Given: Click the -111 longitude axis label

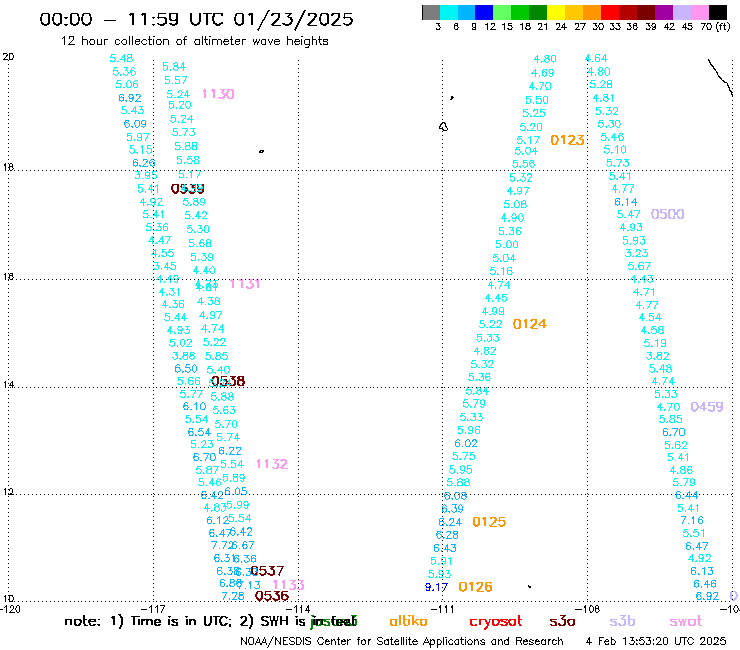Looking at the screenshot, I should click(x=443, y=609).
